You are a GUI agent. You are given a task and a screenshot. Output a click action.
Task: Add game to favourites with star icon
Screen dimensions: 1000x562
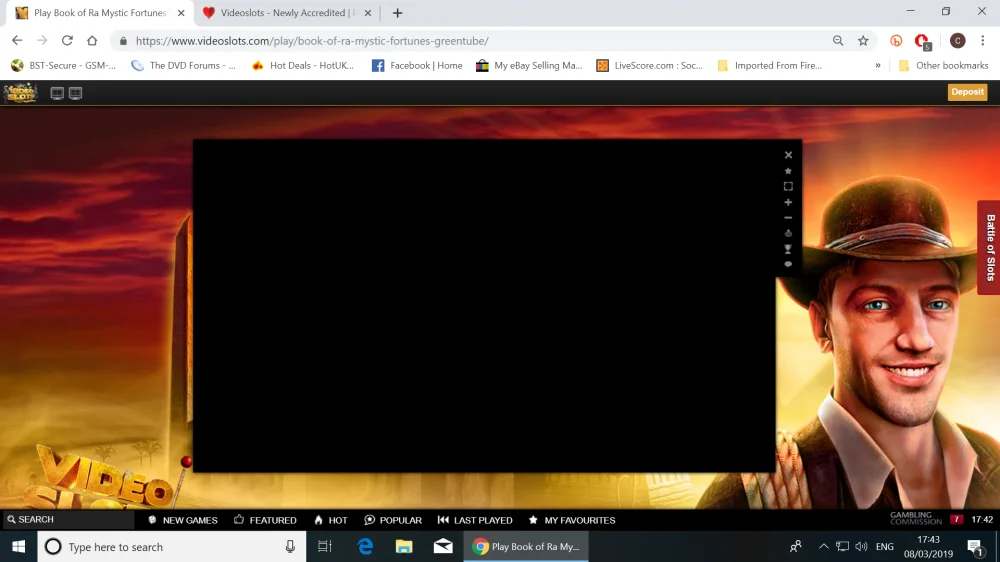click(x=788, y=171)
